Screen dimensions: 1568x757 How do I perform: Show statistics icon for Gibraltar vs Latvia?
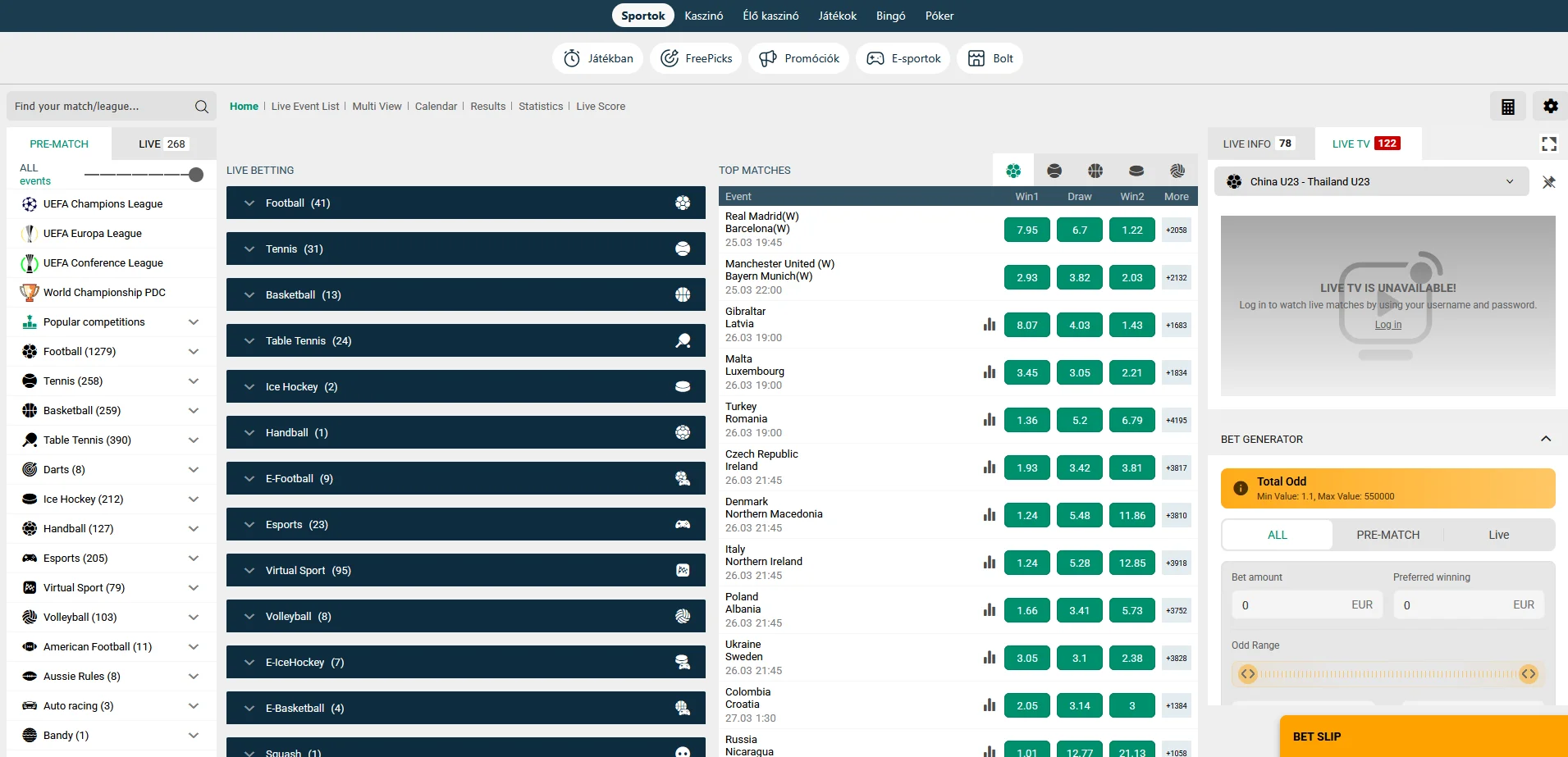[990, 325]
